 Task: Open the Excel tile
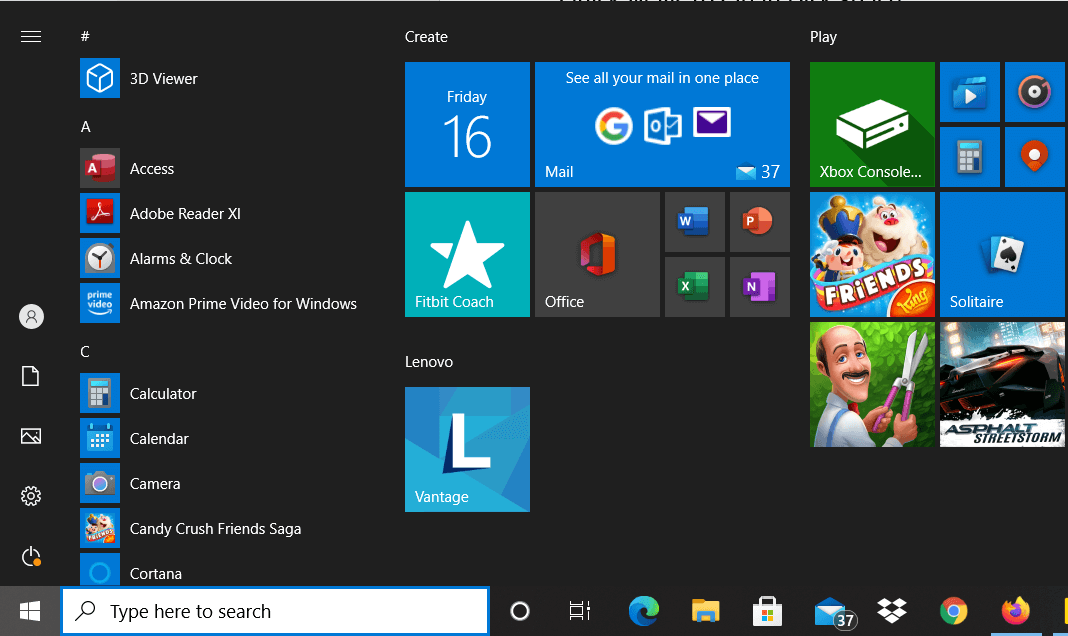click(695, 287)
